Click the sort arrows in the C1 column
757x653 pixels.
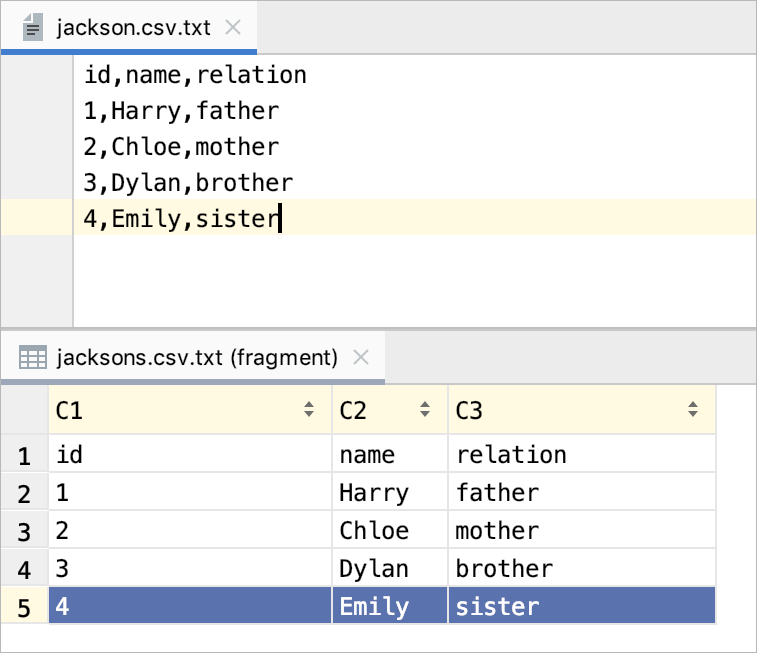(308, 410)
